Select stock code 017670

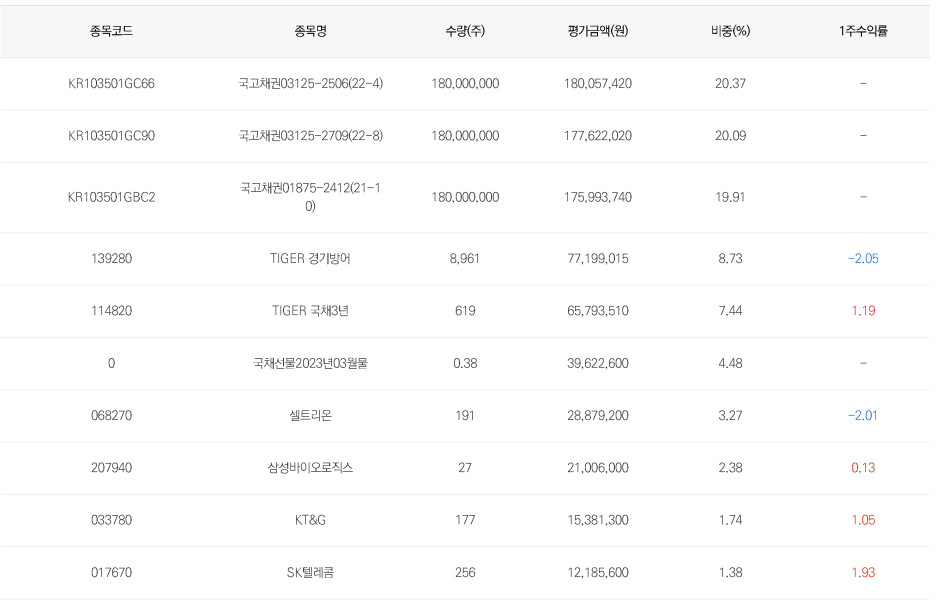tap(111, 573)
